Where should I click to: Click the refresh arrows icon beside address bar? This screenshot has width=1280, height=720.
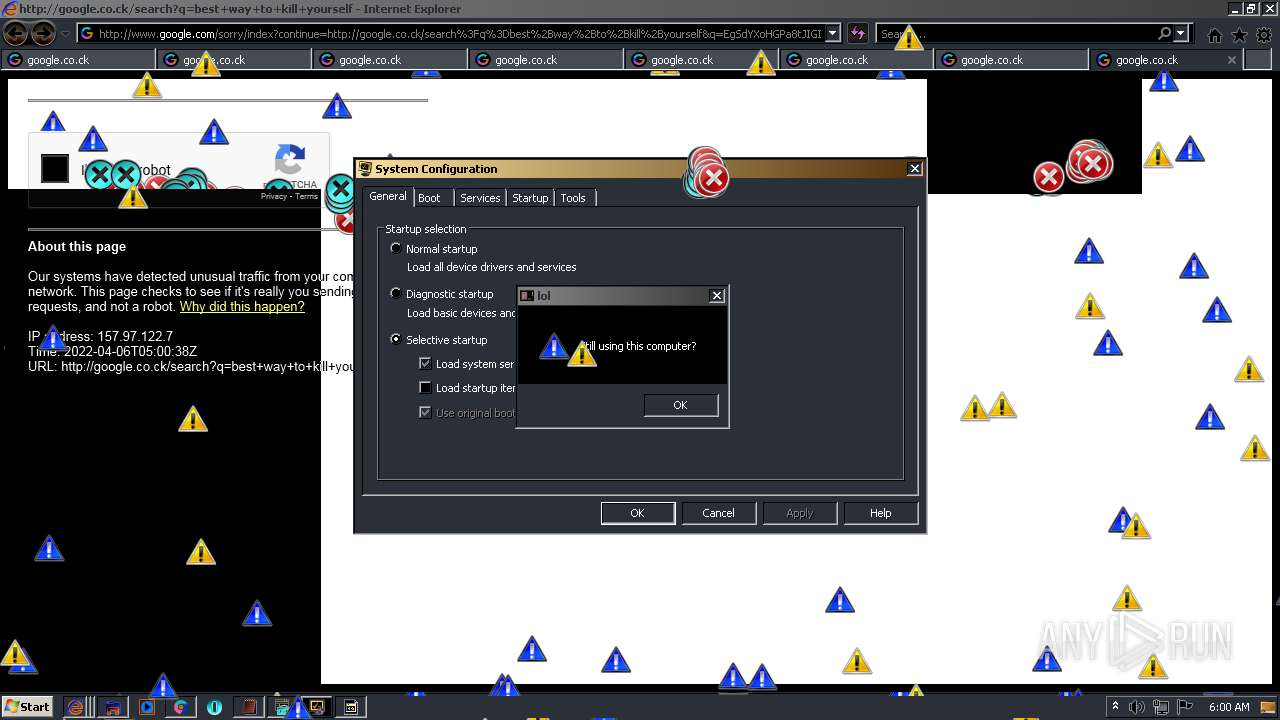tap(857, 34)
